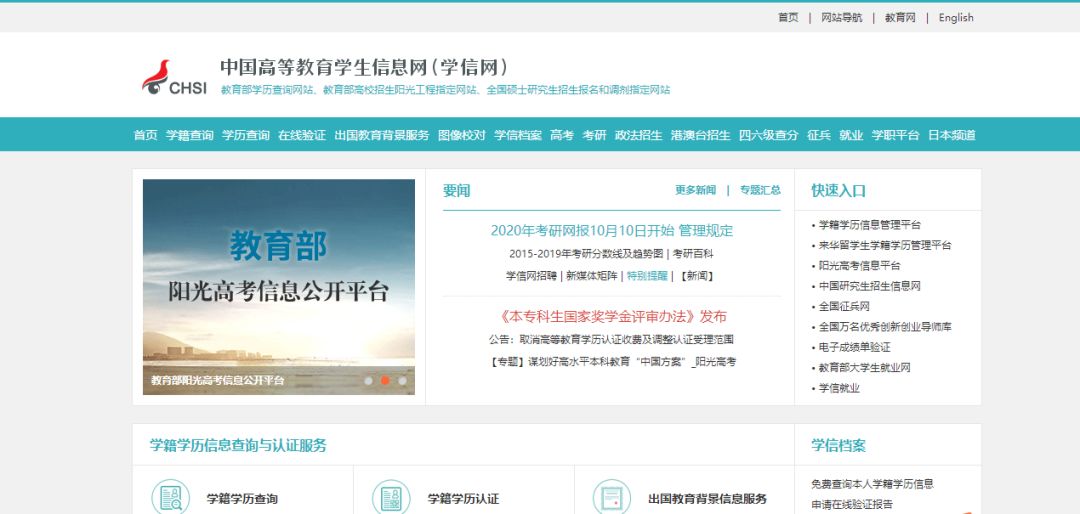The image size is (1080, 514).
Task: Select the third carousel dot
Action: click(402, 380)
